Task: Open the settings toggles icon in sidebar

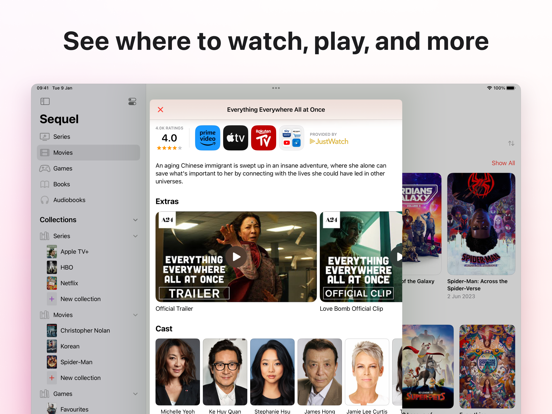Action: click(x=132, y=101)
